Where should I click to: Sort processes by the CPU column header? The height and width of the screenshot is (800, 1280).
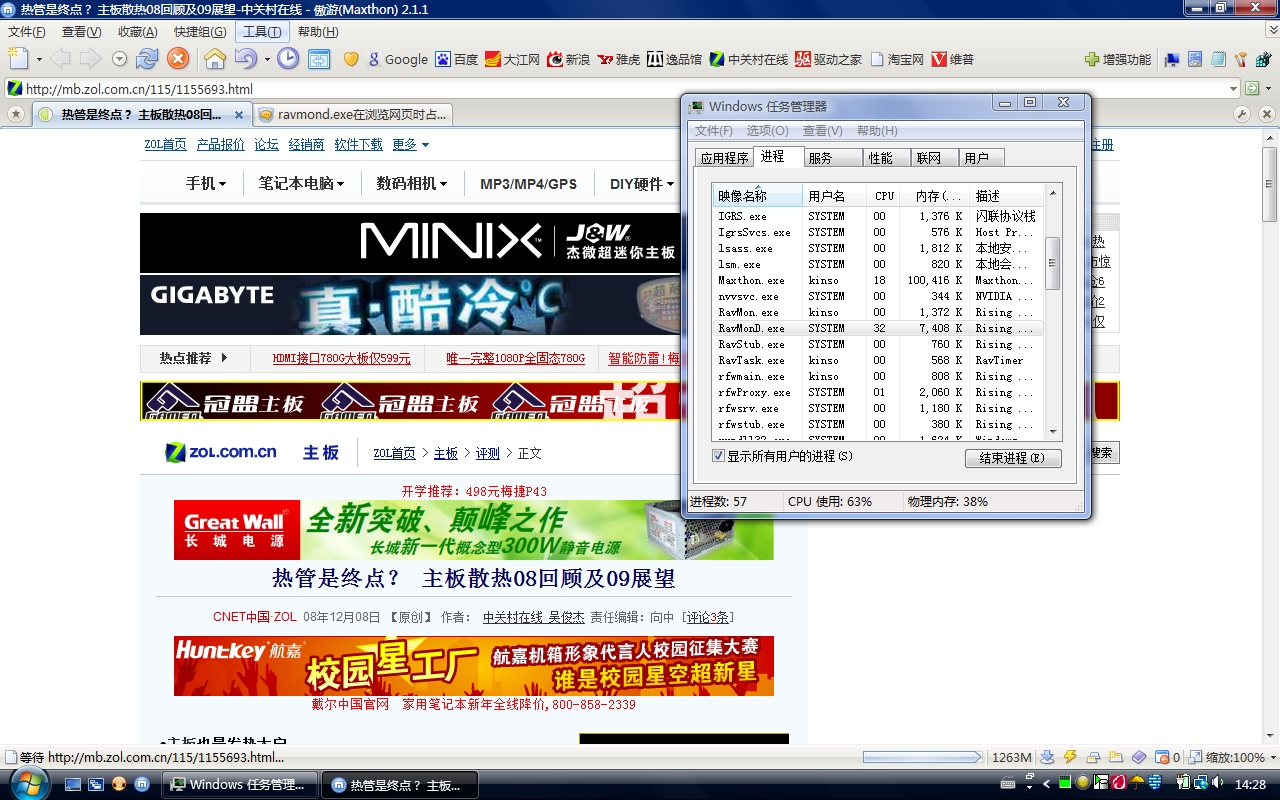click(x=884, y=196)
